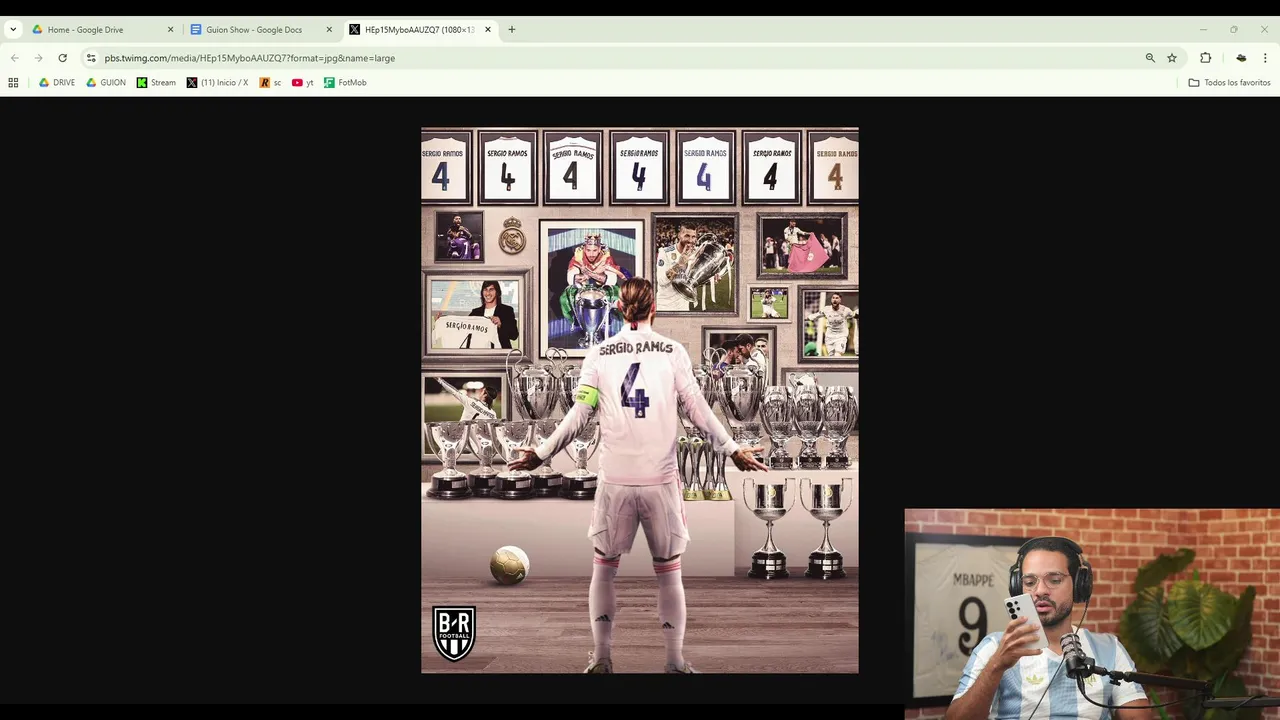Go forward to the next page

point(39,58)
